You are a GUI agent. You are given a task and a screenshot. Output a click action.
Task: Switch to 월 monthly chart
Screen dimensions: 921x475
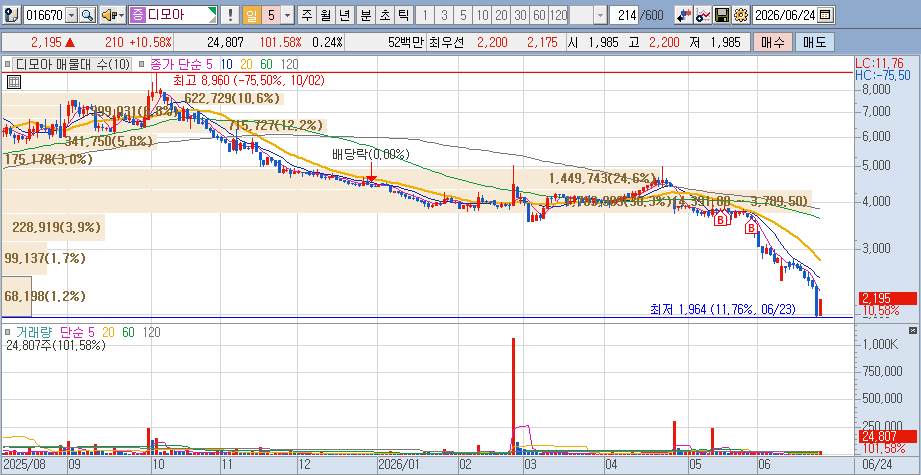click(x=325, y=15)
